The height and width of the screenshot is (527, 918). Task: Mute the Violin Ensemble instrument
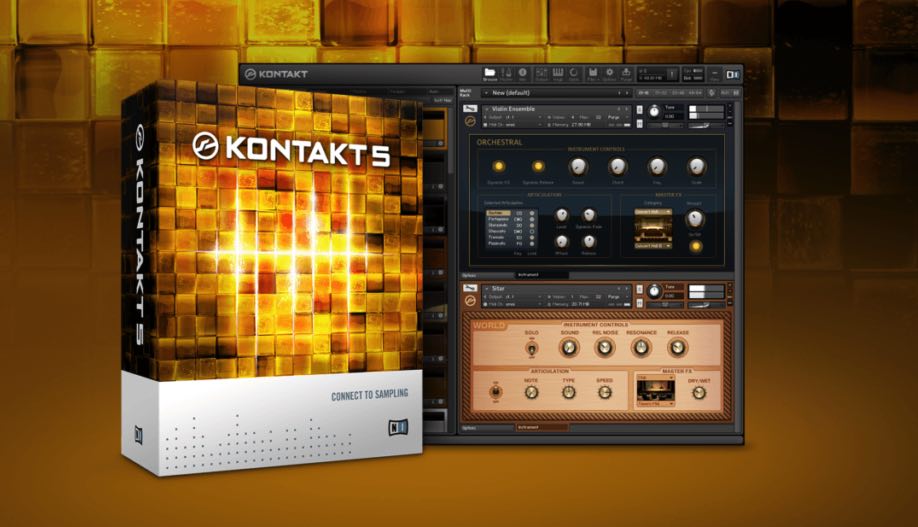pos(639,124)
